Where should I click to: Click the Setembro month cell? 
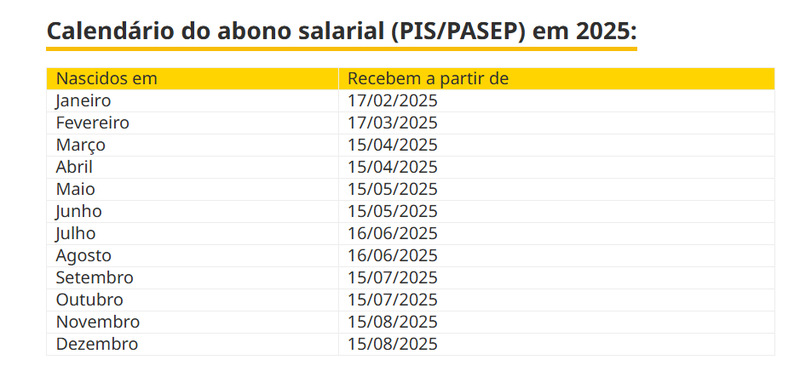coord(192,278)
